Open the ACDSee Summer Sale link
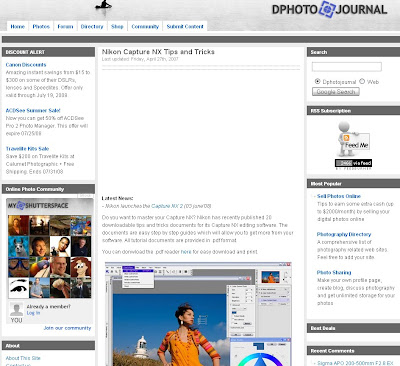The image size is (400, 366). point(33,110)
